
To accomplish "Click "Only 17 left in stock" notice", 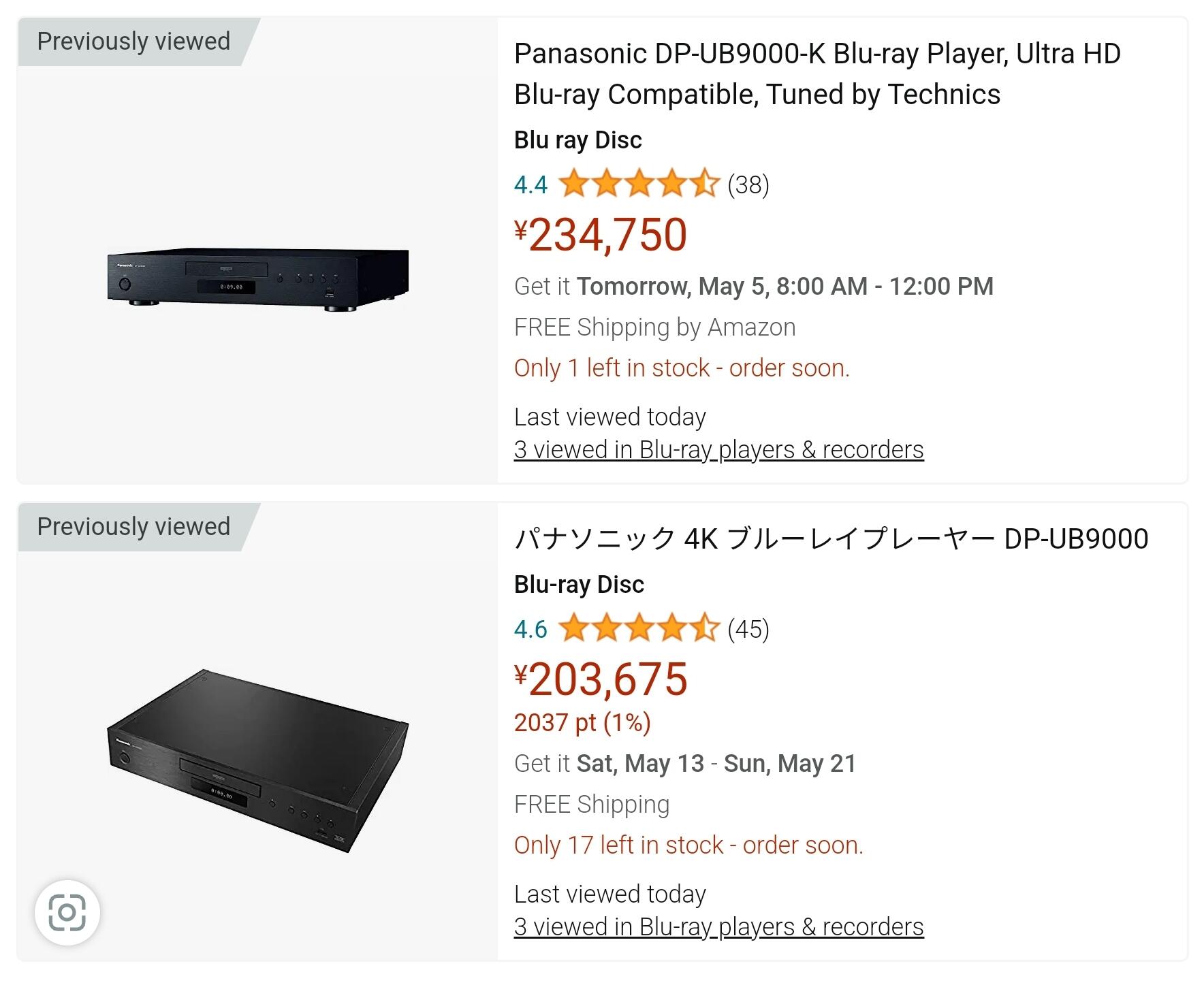I will pyautogui.click(x=688, y=845).
